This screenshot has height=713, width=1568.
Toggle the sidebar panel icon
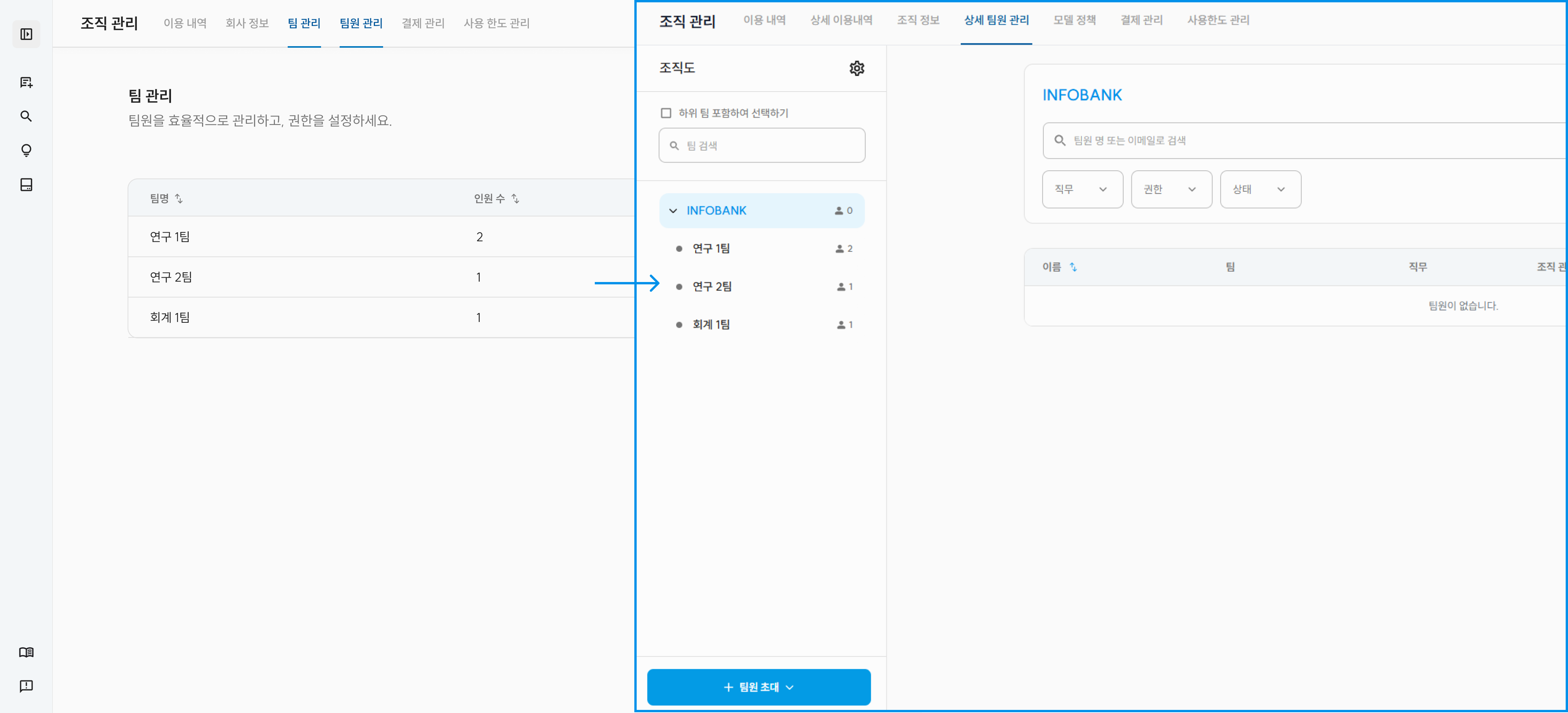tap(26, 34)
